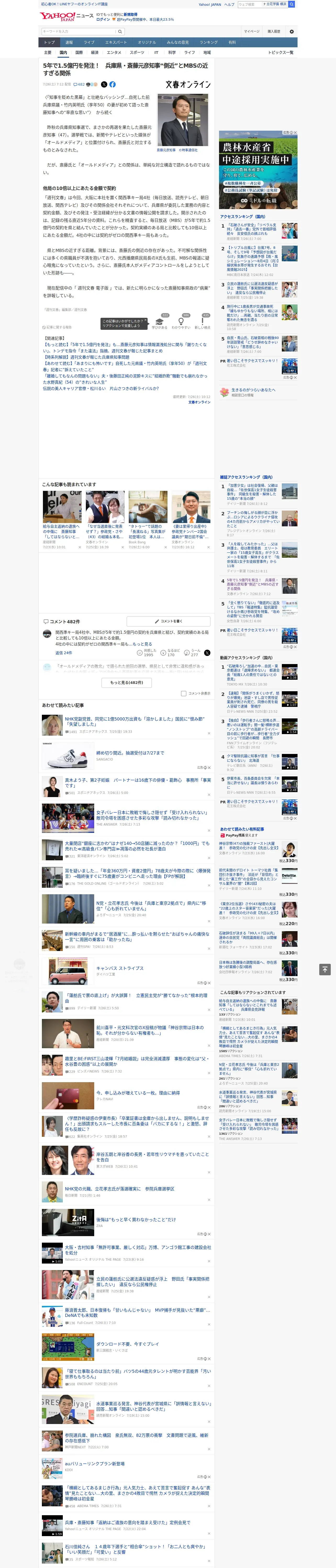Click the コメントを書く button
The image size is (336, 1568).
(x=169, y=621)
